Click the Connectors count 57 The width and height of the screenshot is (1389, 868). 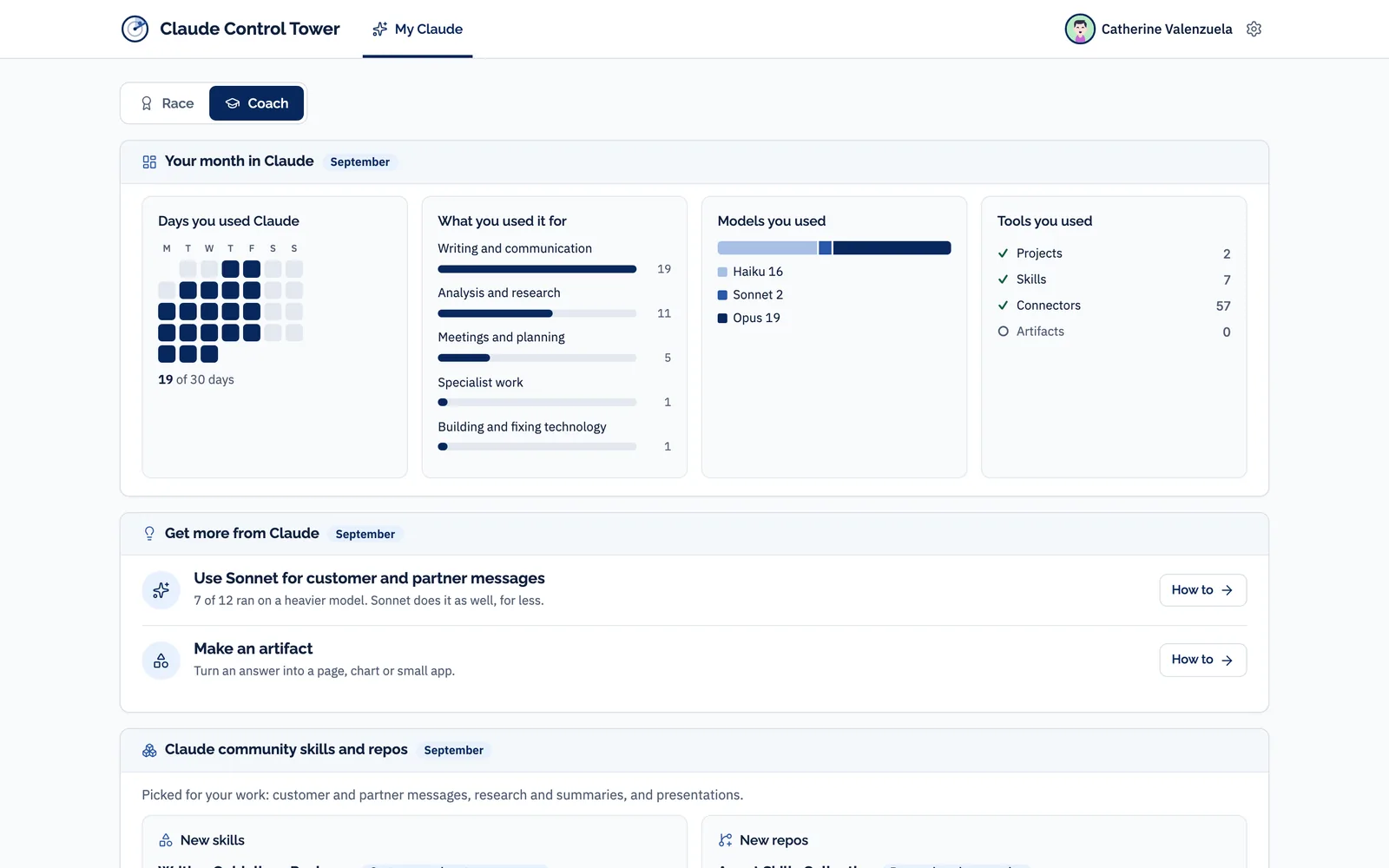click(1223, 306)
